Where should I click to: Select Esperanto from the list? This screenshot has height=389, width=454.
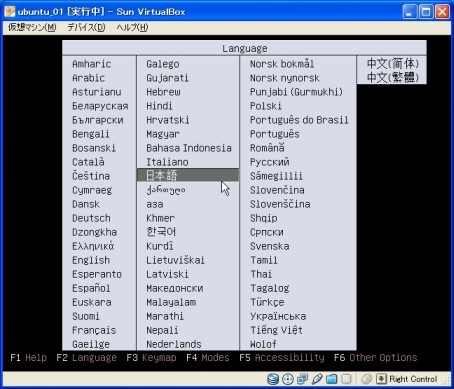point(97,274)
